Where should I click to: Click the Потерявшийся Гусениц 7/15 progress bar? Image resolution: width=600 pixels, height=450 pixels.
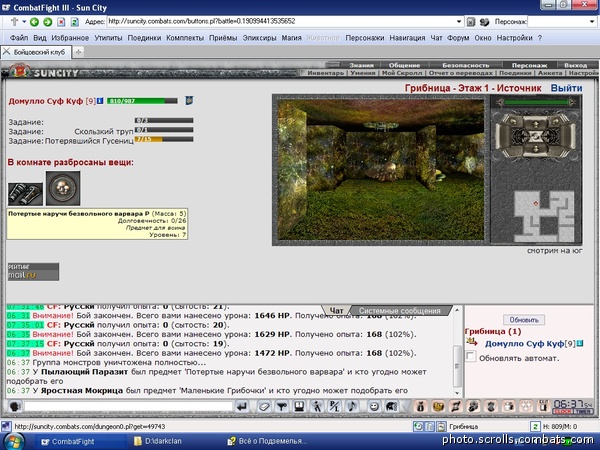[x=164, y=139]
